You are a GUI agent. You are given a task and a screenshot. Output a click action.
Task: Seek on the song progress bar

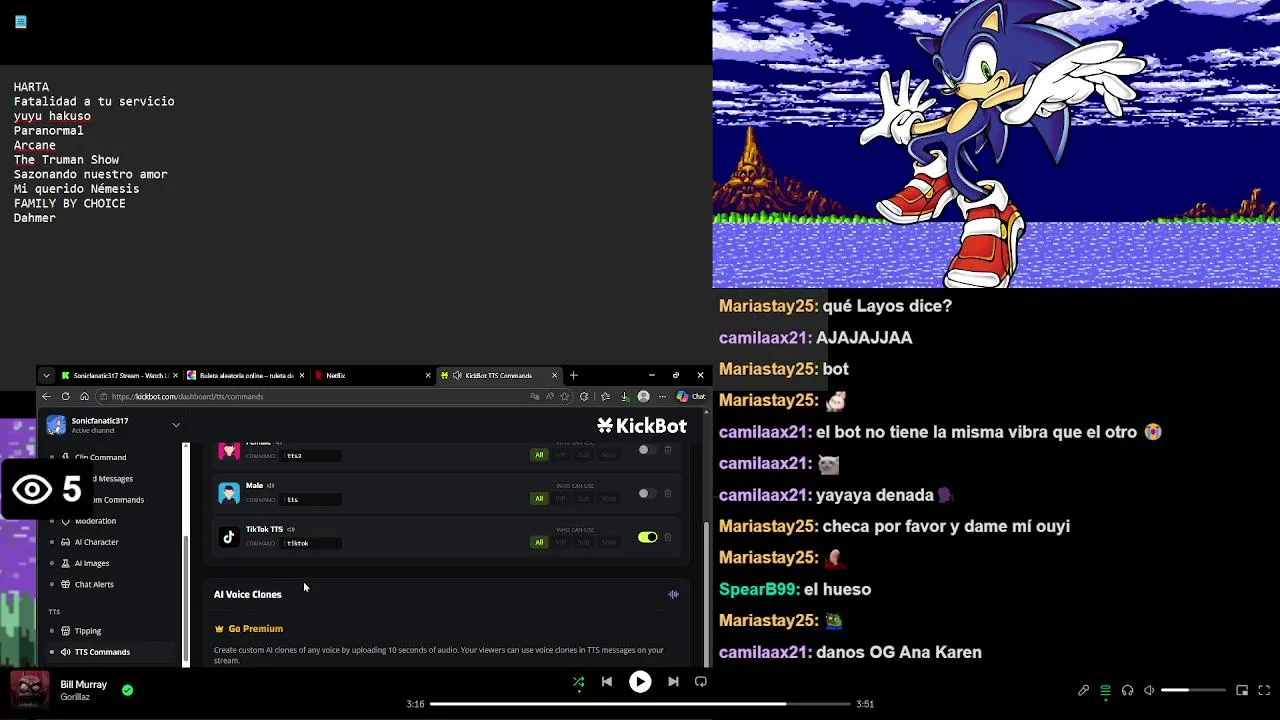click(640, 704)
